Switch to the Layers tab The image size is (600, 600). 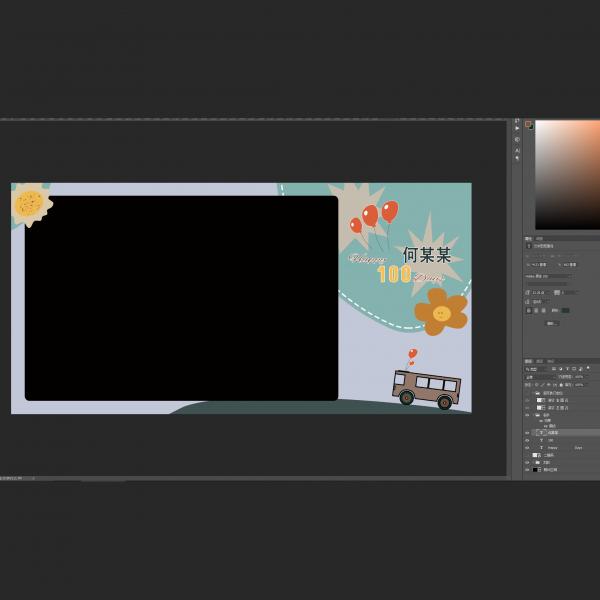[529, 361]
